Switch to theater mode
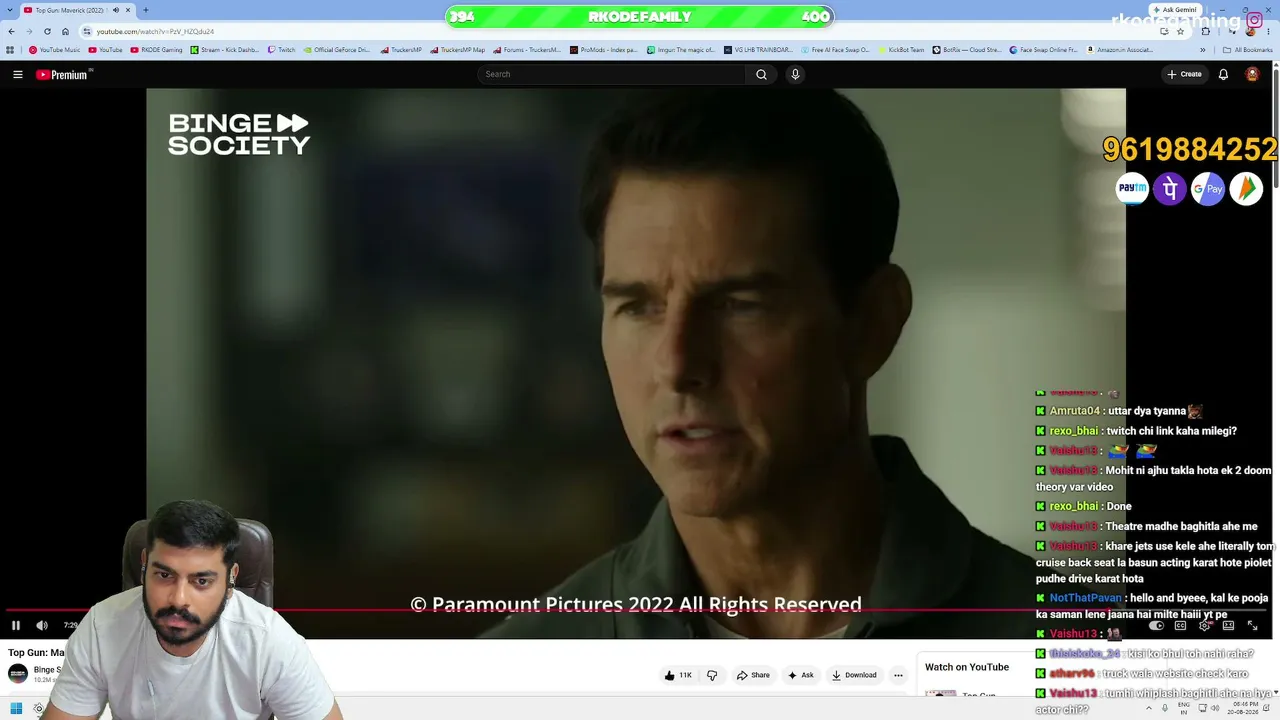1280x720 pixels. pyautogui.click(x=1228, y=626)
